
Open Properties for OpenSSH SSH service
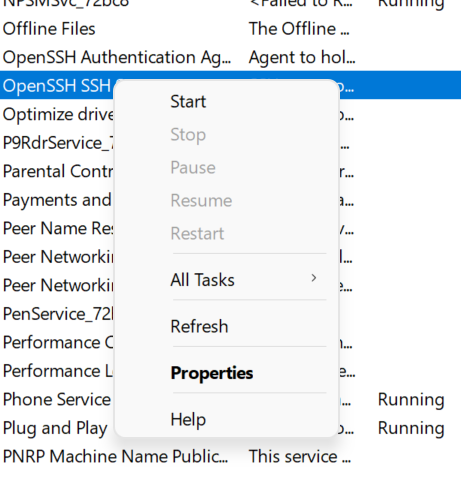(212, 373)
